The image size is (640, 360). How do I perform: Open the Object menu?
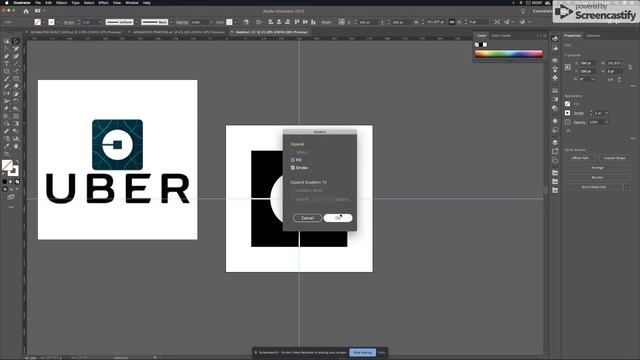[62, 2]
